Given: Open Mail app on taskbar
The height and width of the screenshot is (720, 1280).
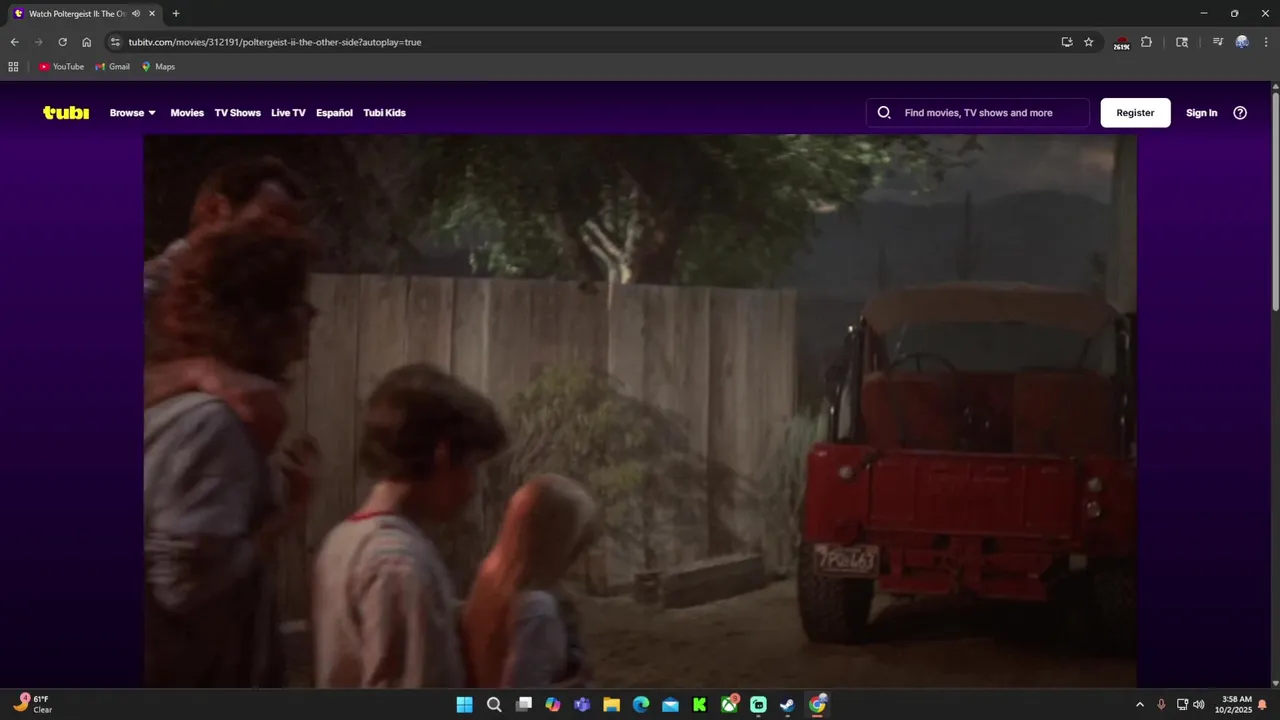Looking at the screenshot, I should (x=670, y=705).
